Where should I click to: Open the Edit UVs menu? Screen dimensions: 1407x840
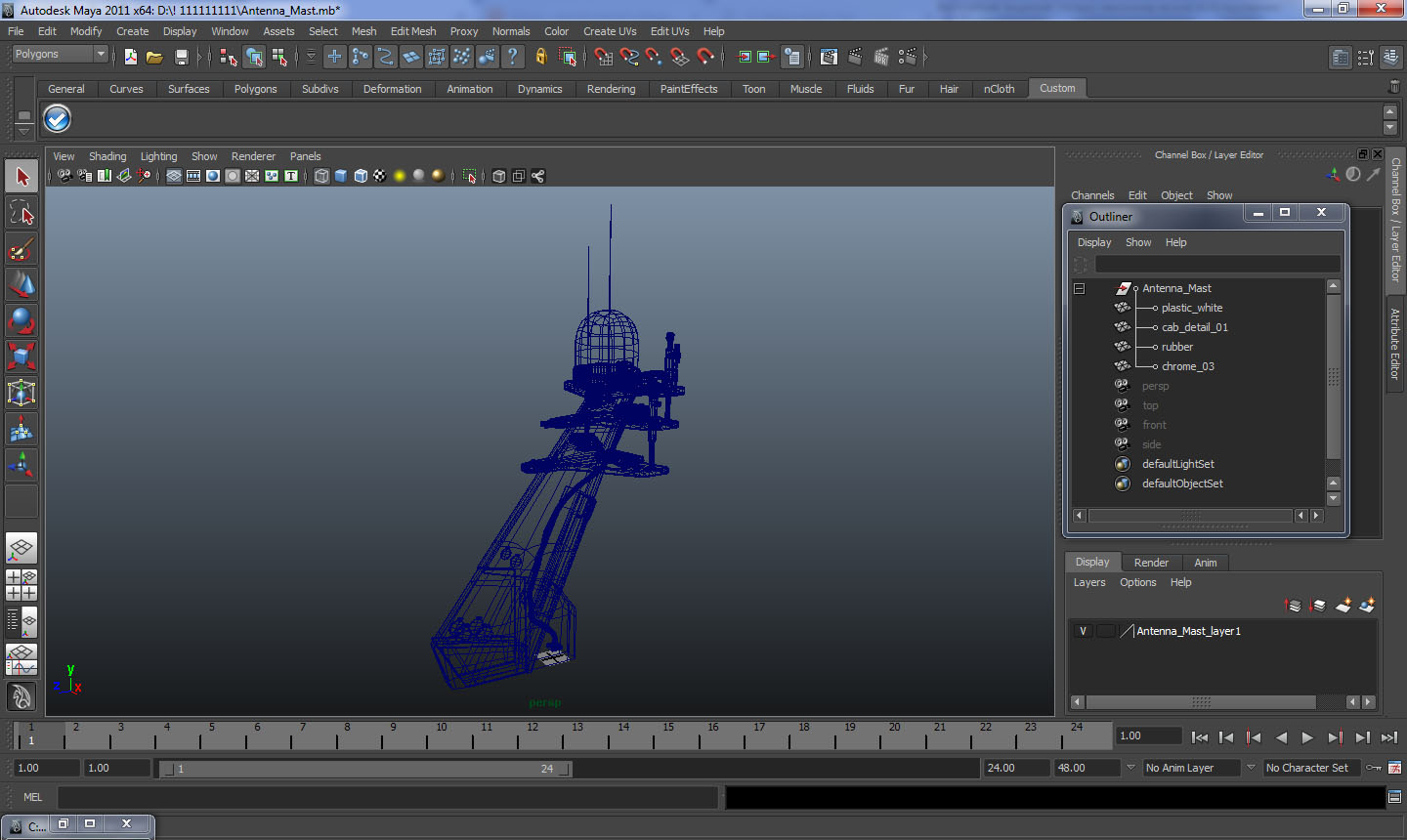click(669, 31)
